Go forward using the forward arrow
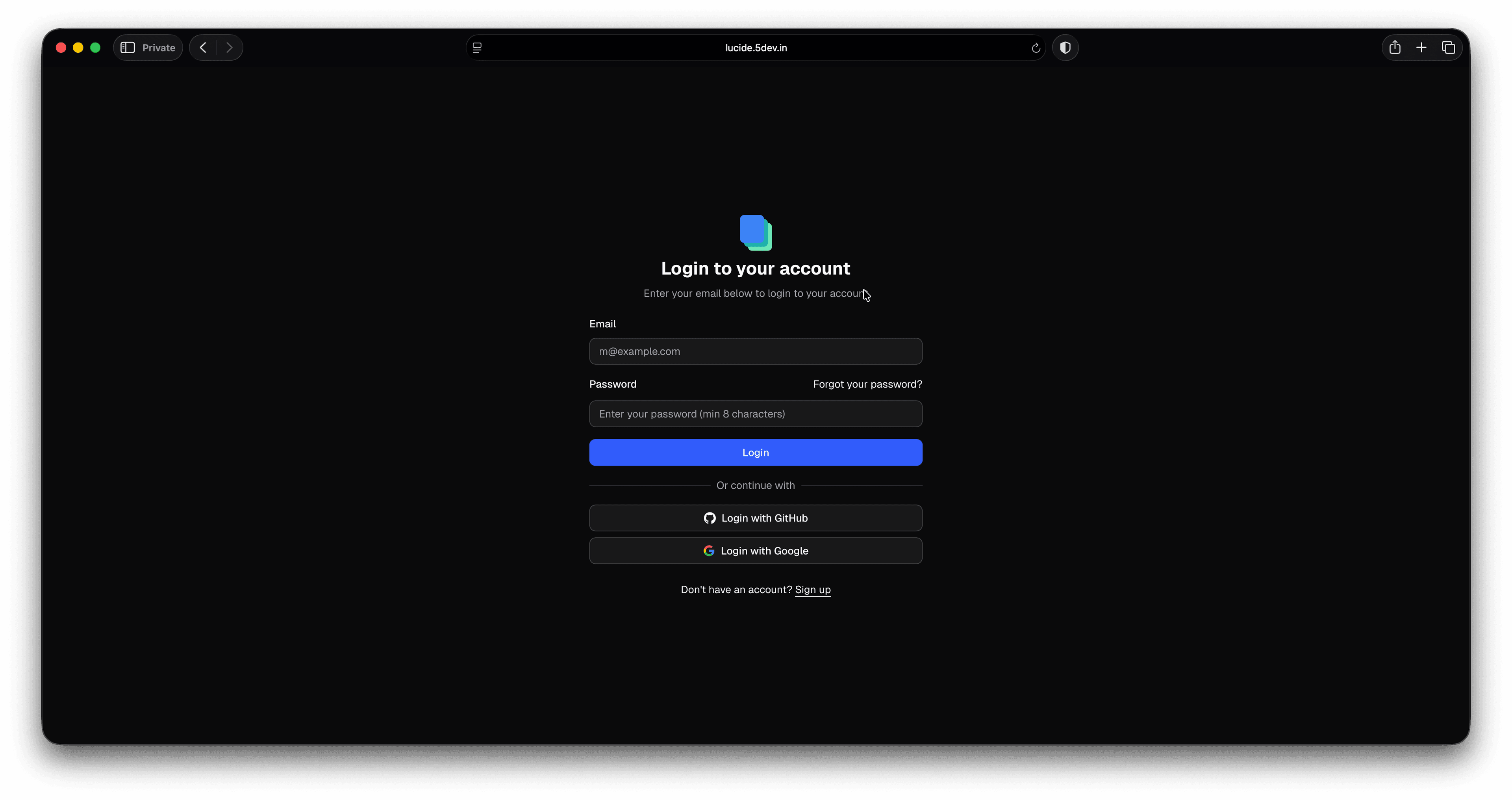The image size is (1512, 800). (230, 48)
